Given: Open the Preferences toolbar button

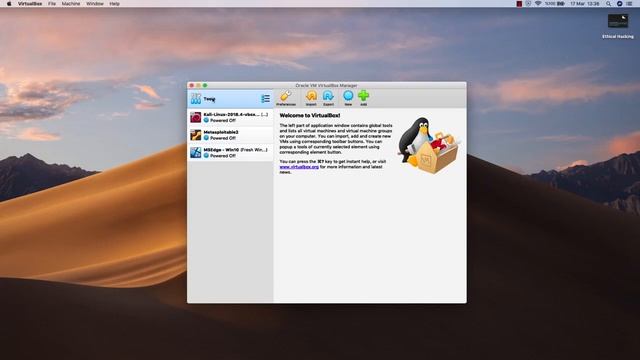Looking at the screenshot, I should pos(286,98).
